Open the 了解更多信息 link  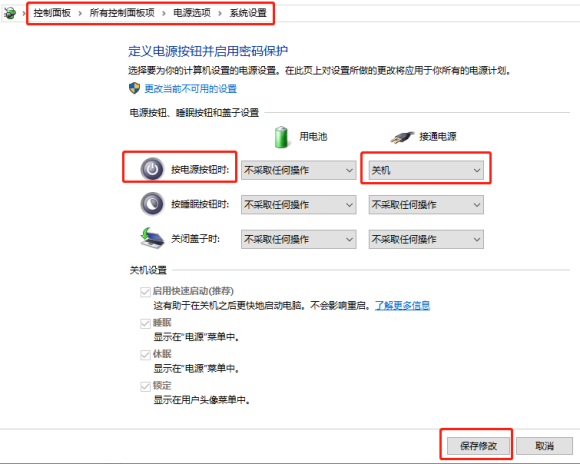(x=402, y=306)
